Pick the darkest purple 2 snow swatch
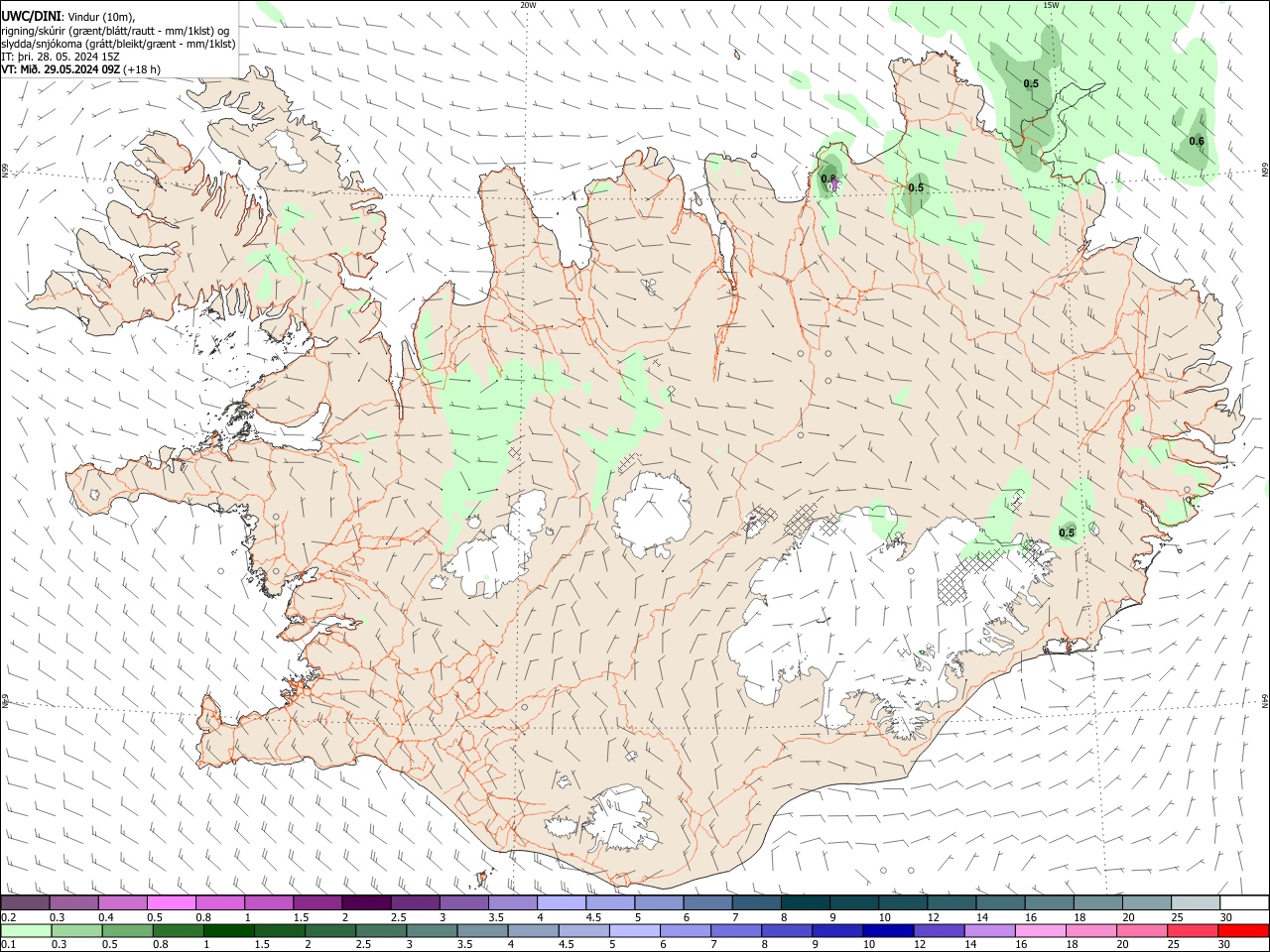The width and height of the screenshot is (1270, 952). pyautogui.click(x=366, y=902)
